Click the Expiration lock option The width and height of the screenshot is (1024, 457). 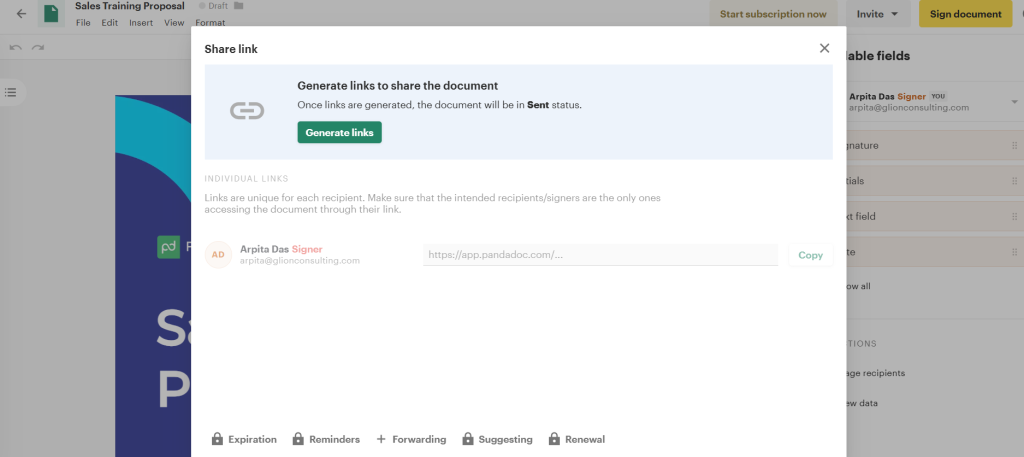[x=246, y=439]
